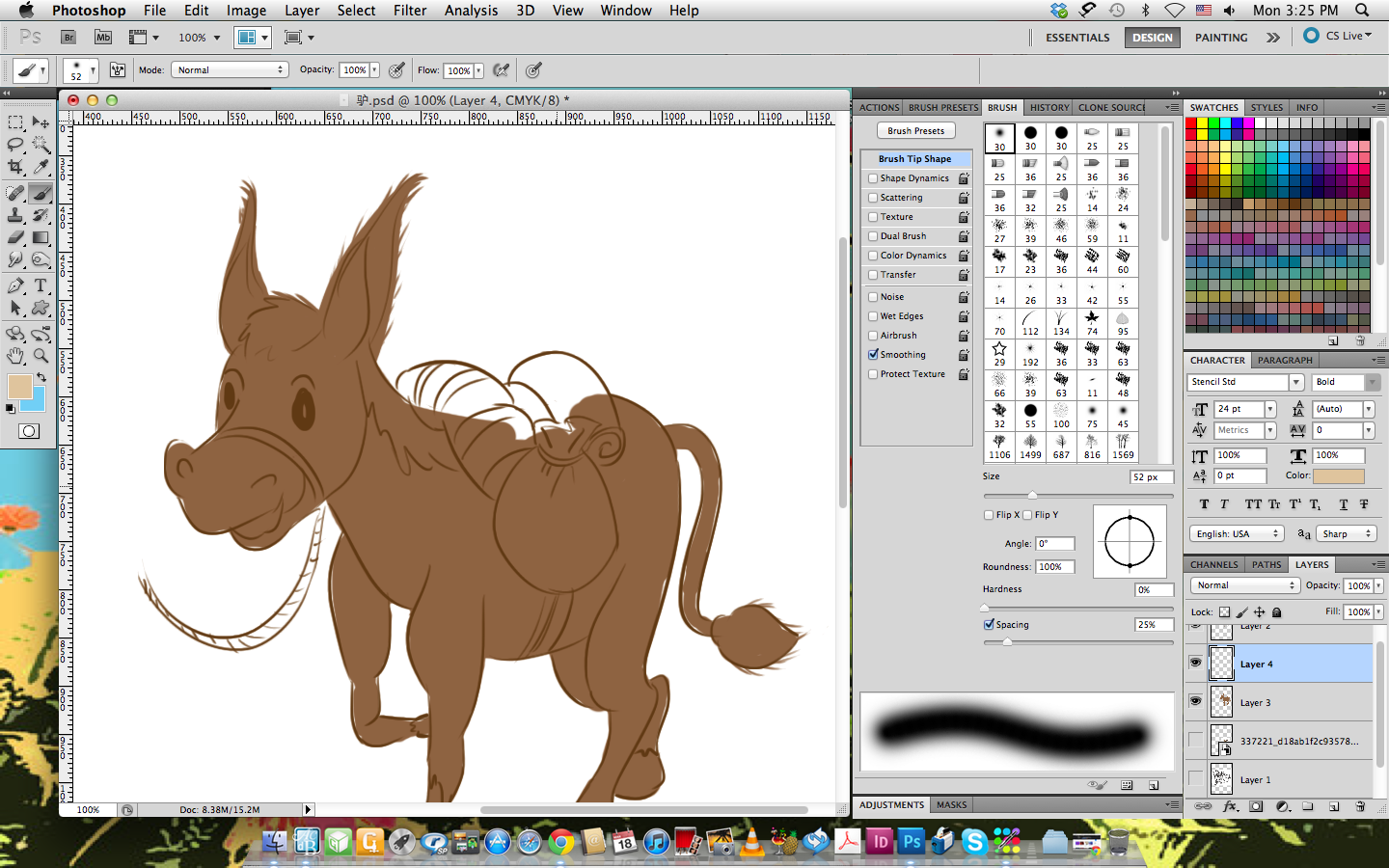Open the Sharp anti-aliasing dropdown
The image size is (1389, 868).
pyautogui.click(x=1347, y=534)
